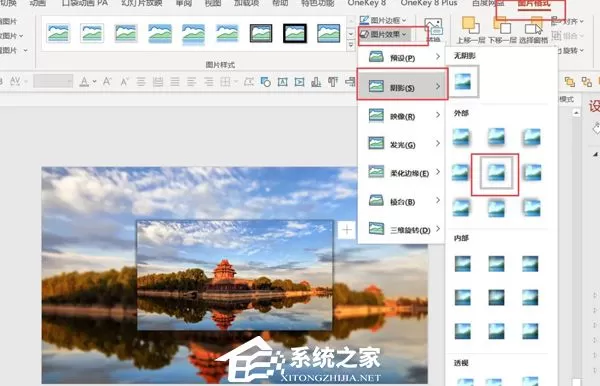Click the 上移一层 button
This screenshot has height=386, width=600.
tap(471, 30)
